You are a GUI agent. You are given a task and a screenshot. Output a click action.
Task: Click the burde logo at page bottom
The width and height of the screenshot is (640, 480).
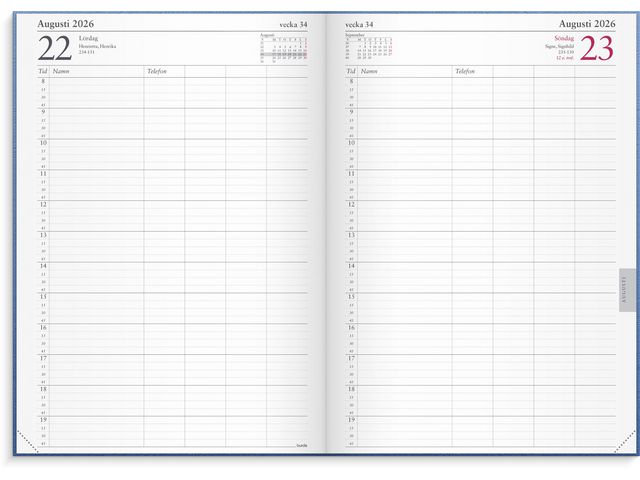301,444
